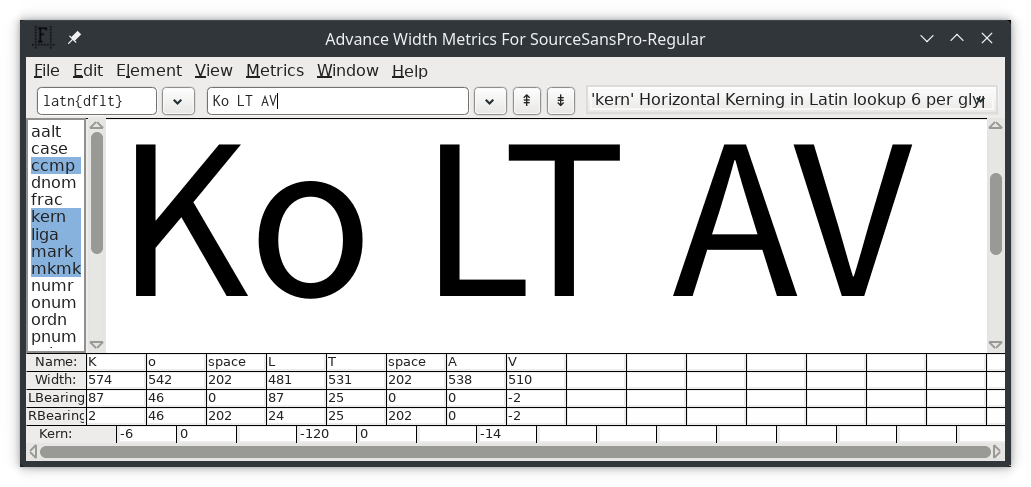
Task: Click the Width value 481
Action: [x=296, y=380]
